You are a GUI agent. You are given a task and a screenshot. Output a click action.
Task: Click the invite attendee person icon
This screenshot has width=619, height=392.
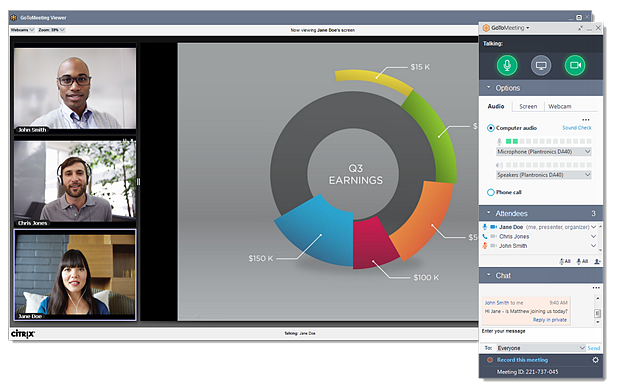coord(597,261)
